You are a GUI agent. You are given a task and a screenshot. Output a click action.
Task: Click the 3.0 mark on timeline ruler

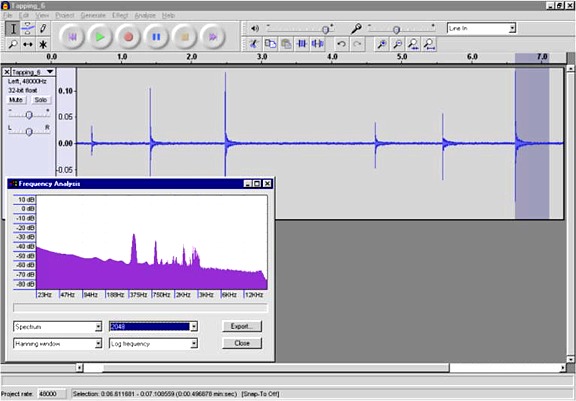(x=262, y=57)
